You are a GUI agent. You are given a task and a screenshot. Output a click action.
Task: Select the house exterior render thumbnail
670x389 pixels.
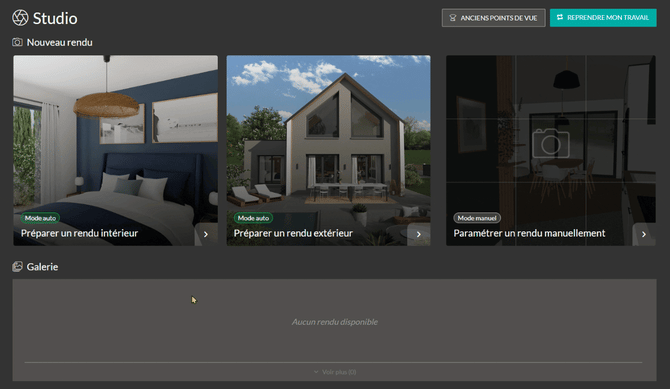pos(328,150)
